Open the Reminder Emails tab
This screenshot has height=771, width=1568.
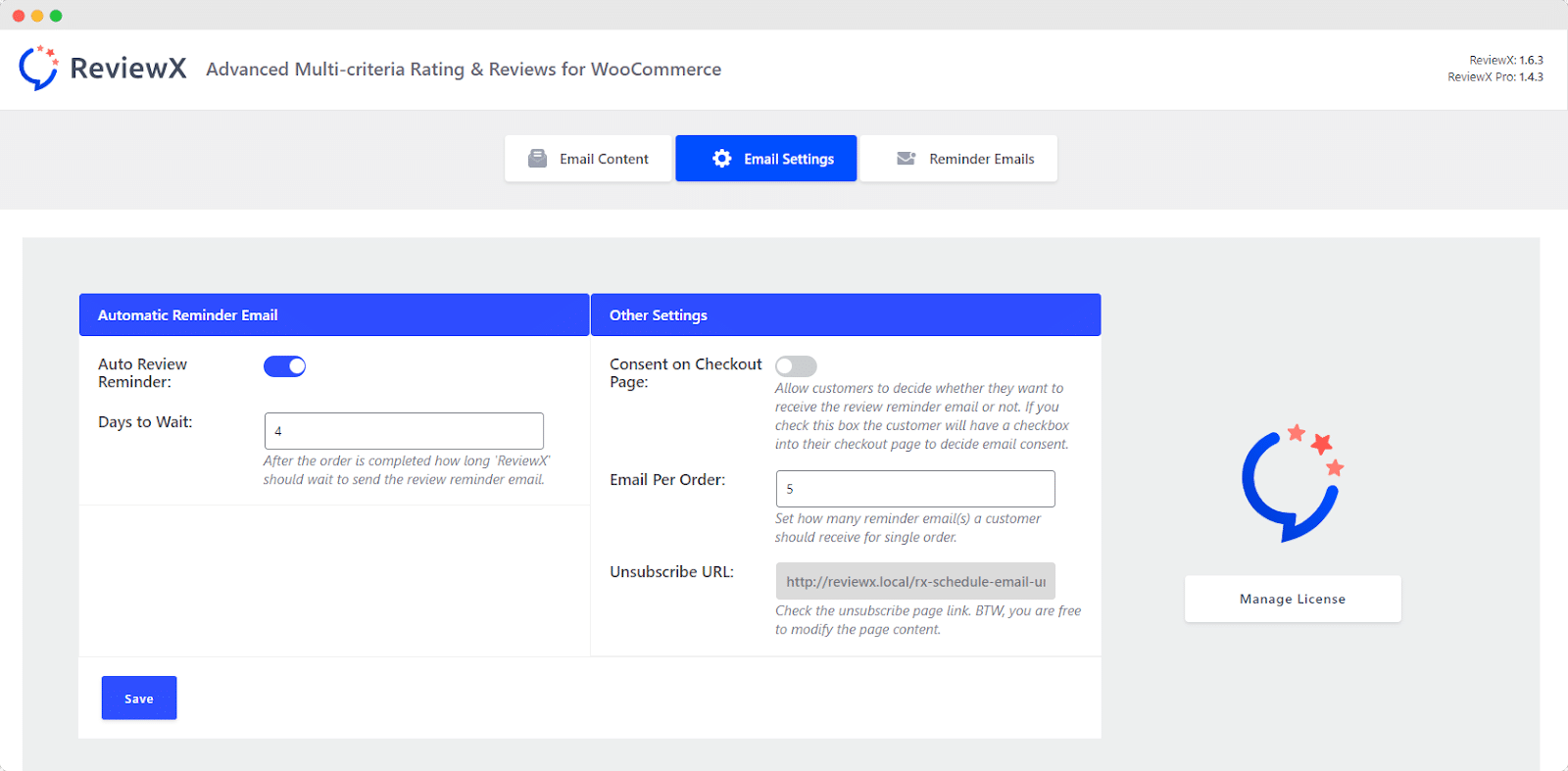coord(959,159)
